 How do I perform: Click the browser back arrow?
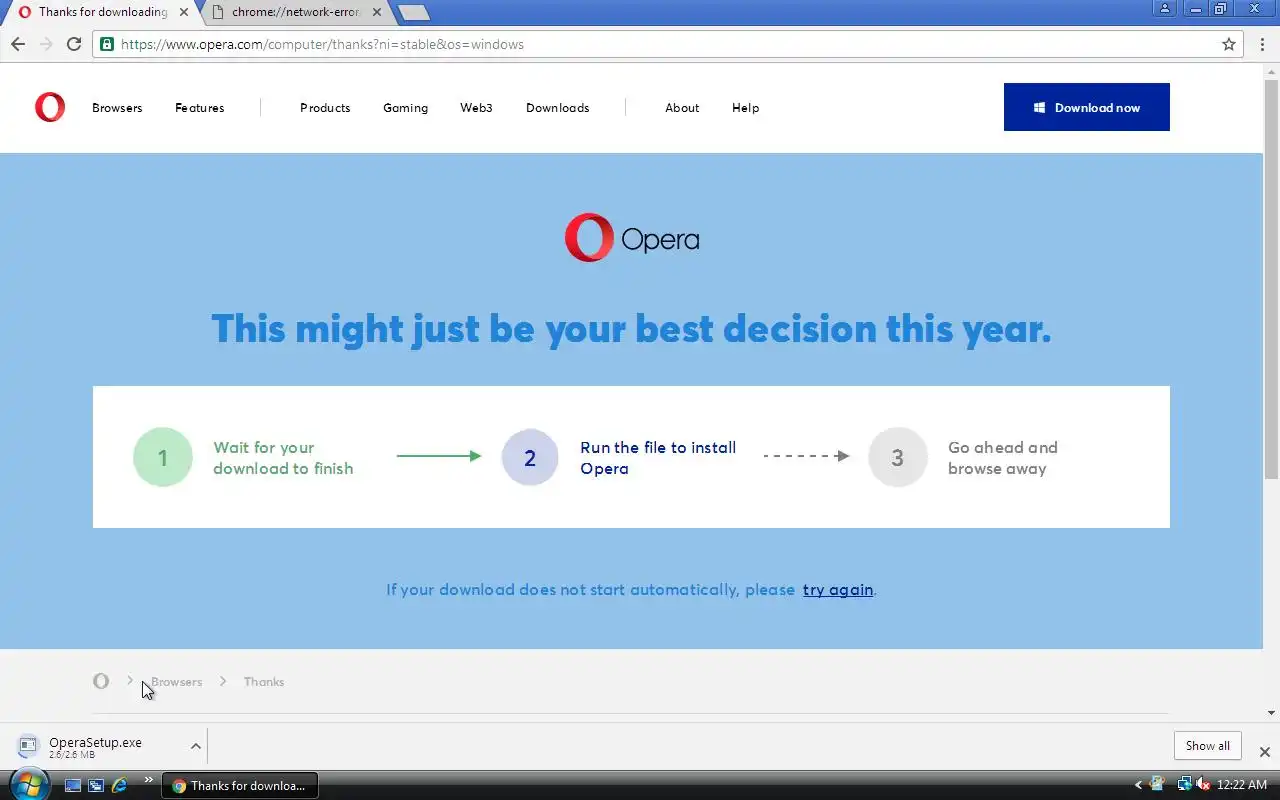point(18,44)
